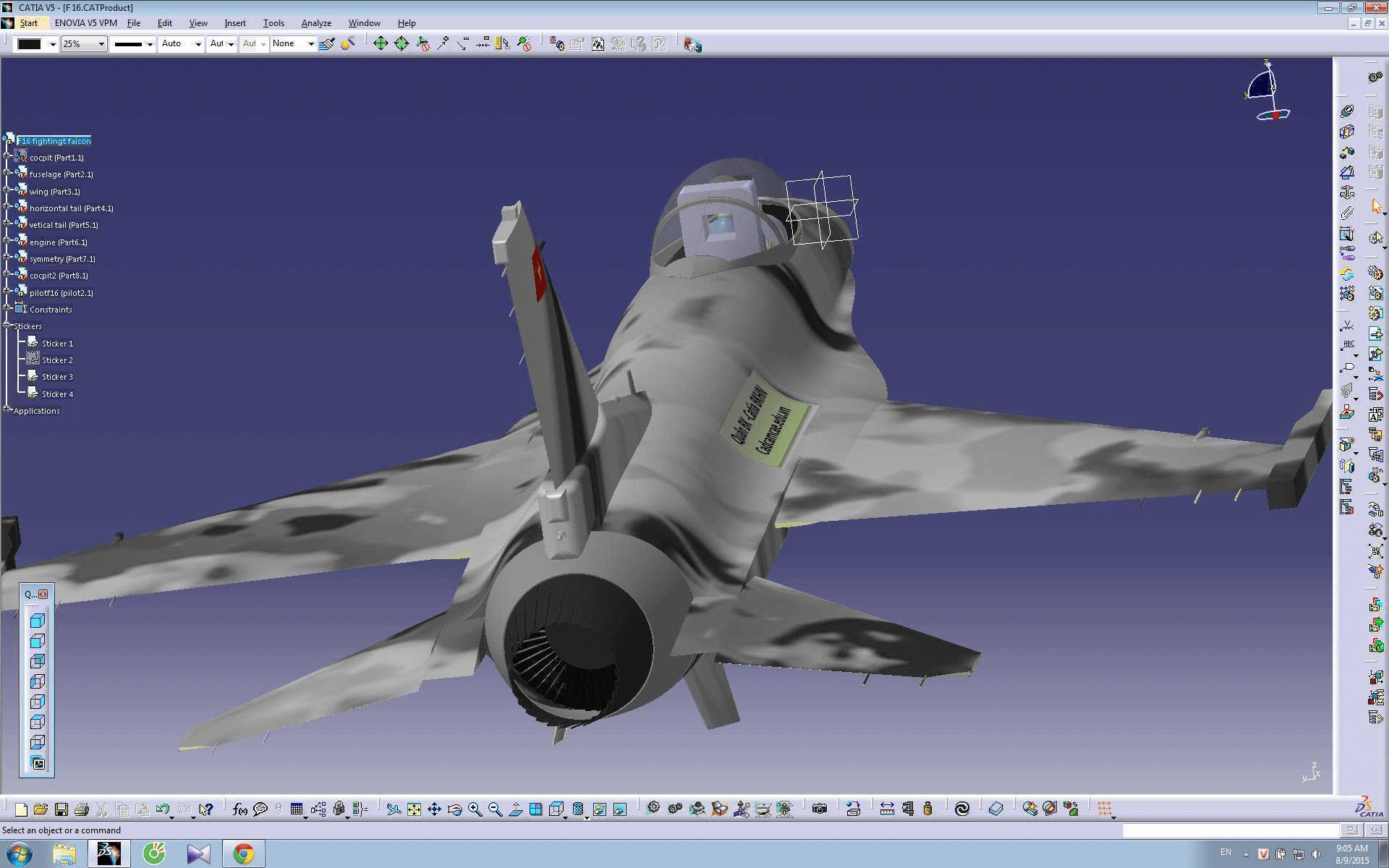1389x868 pixels.
Task: Open the ENOVIA V5 VPM menu
Action: [x=85, y=23]
